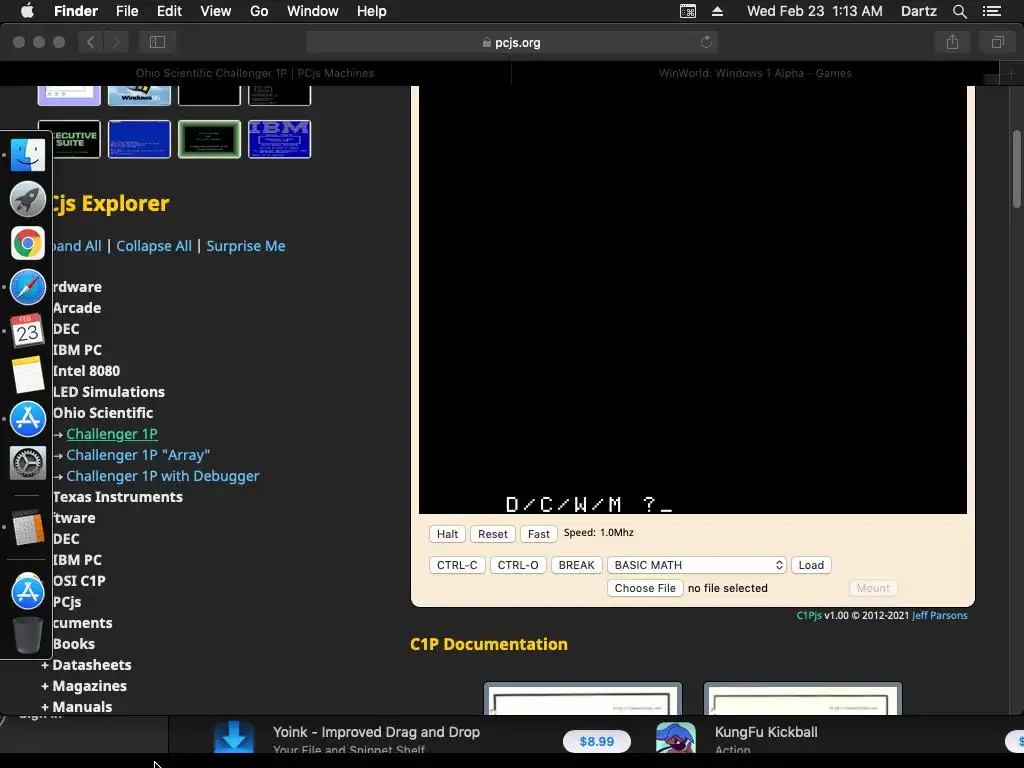Click Safari Share toolbar icon
This screenshot has height=768, width=1024.
953,42
